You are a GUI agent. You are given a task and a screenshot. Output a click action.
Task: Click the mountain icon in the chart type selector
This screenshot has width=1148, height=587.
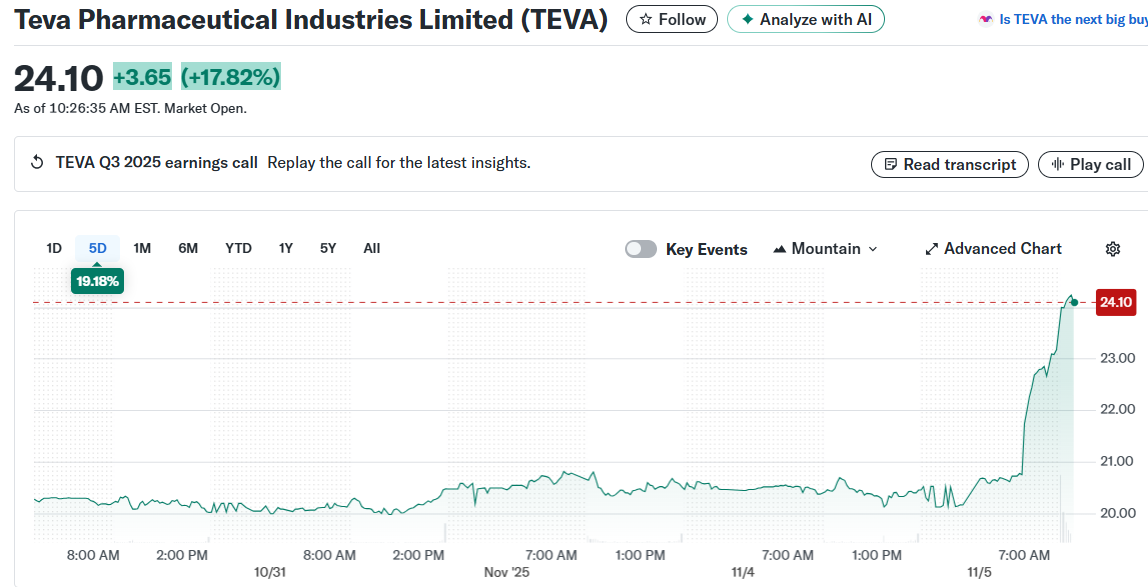[x=779, y=248]
